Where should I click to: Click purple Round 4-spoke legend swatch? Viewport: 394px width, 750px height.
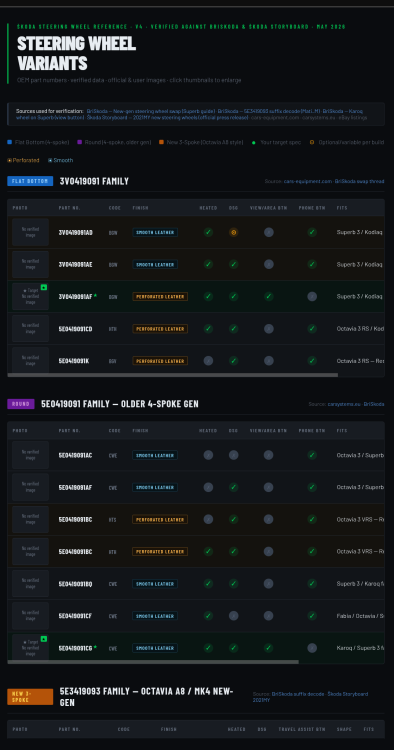[79, 142]
